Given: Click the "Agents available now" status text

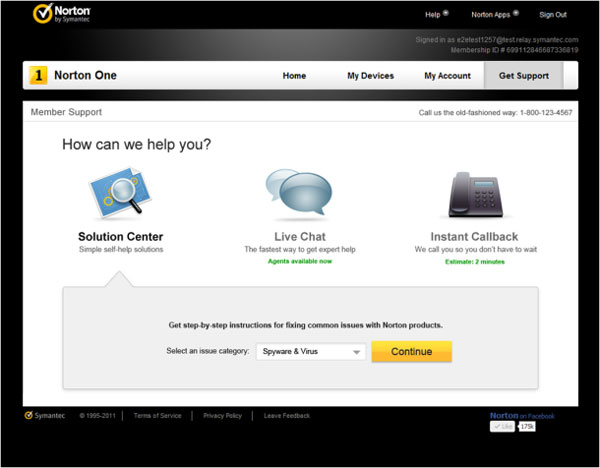Looking at the screenshot, I should pyautogui.click(x=300, y=261).
